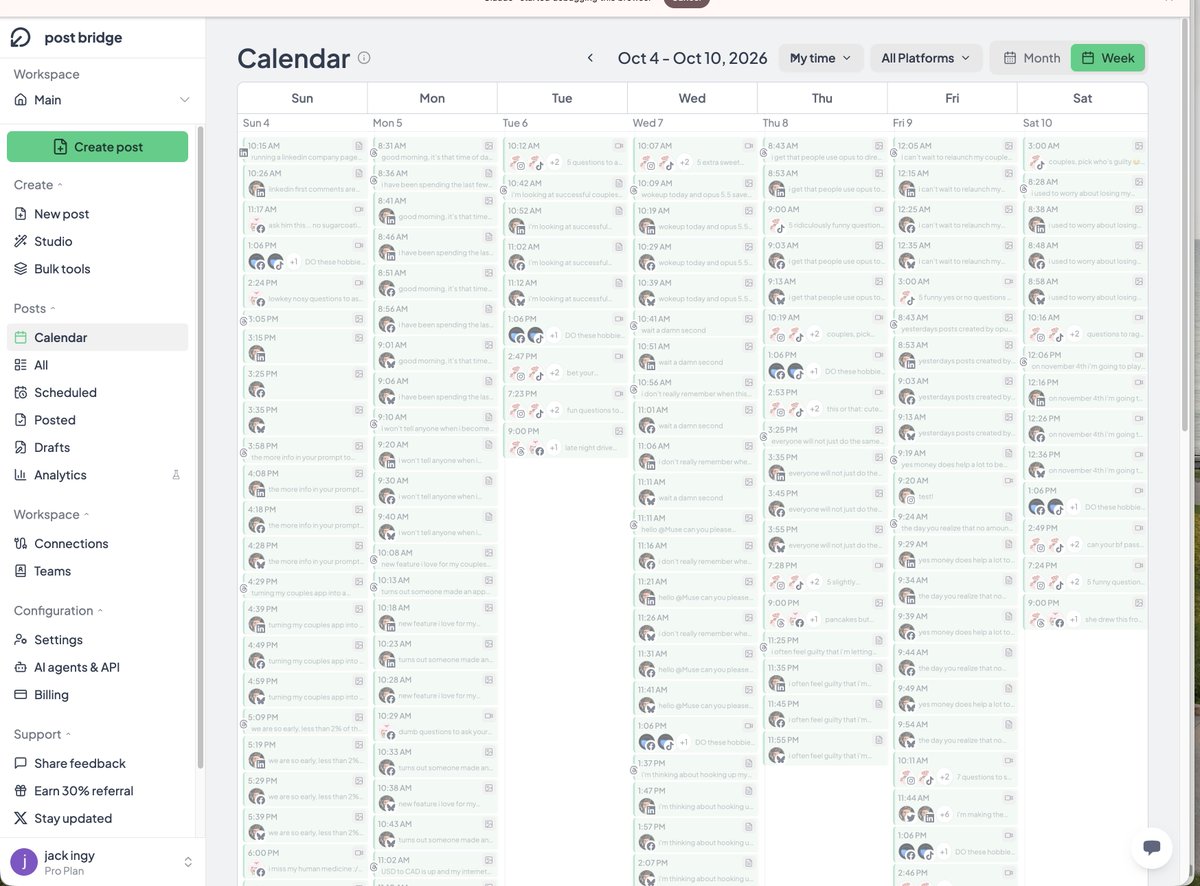
Task: Go to previous week with left arrow
Action: coord(590,58)
